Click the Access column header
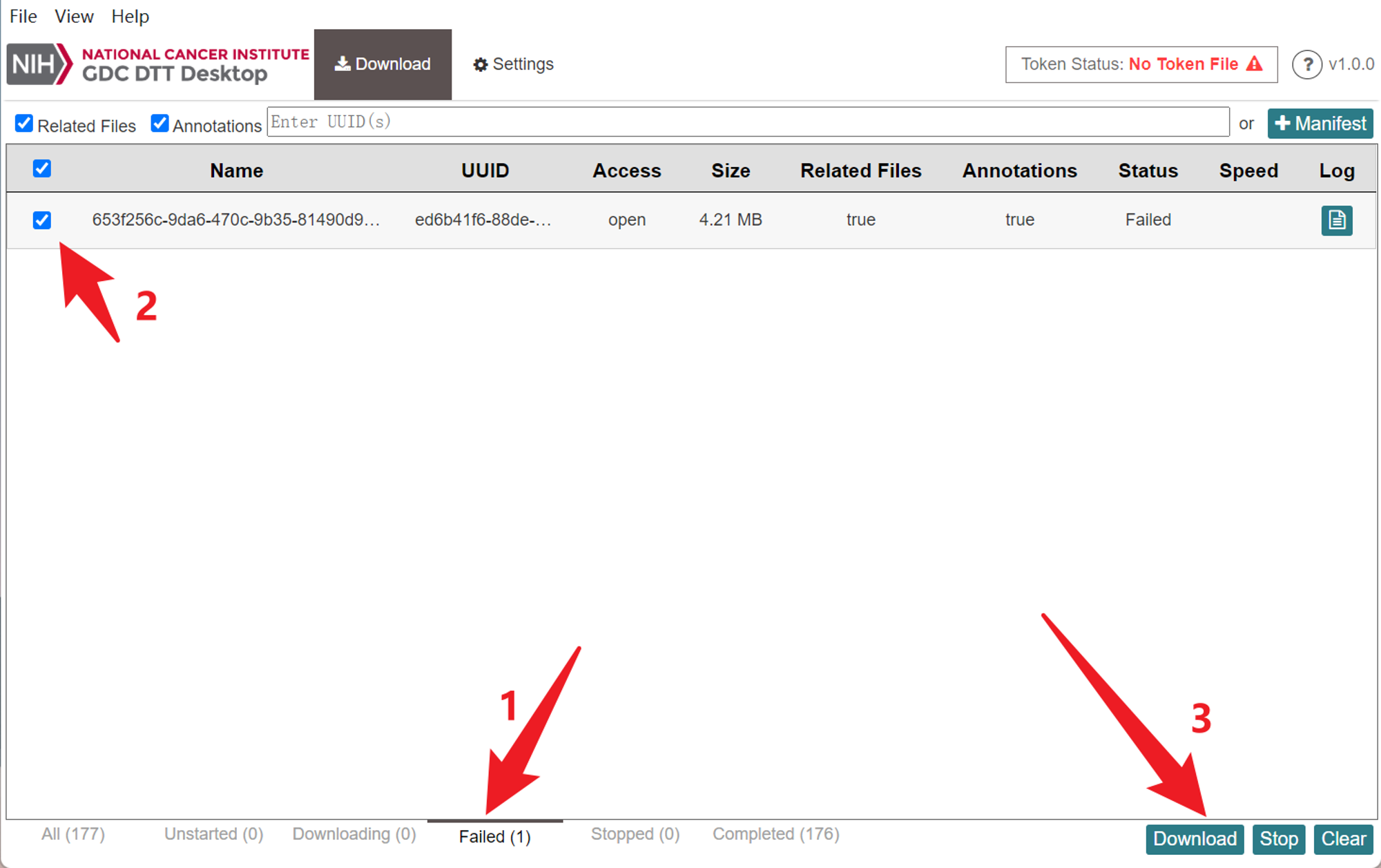Image resolution: width=1381 pixels, height=868 pixels. 627,171
